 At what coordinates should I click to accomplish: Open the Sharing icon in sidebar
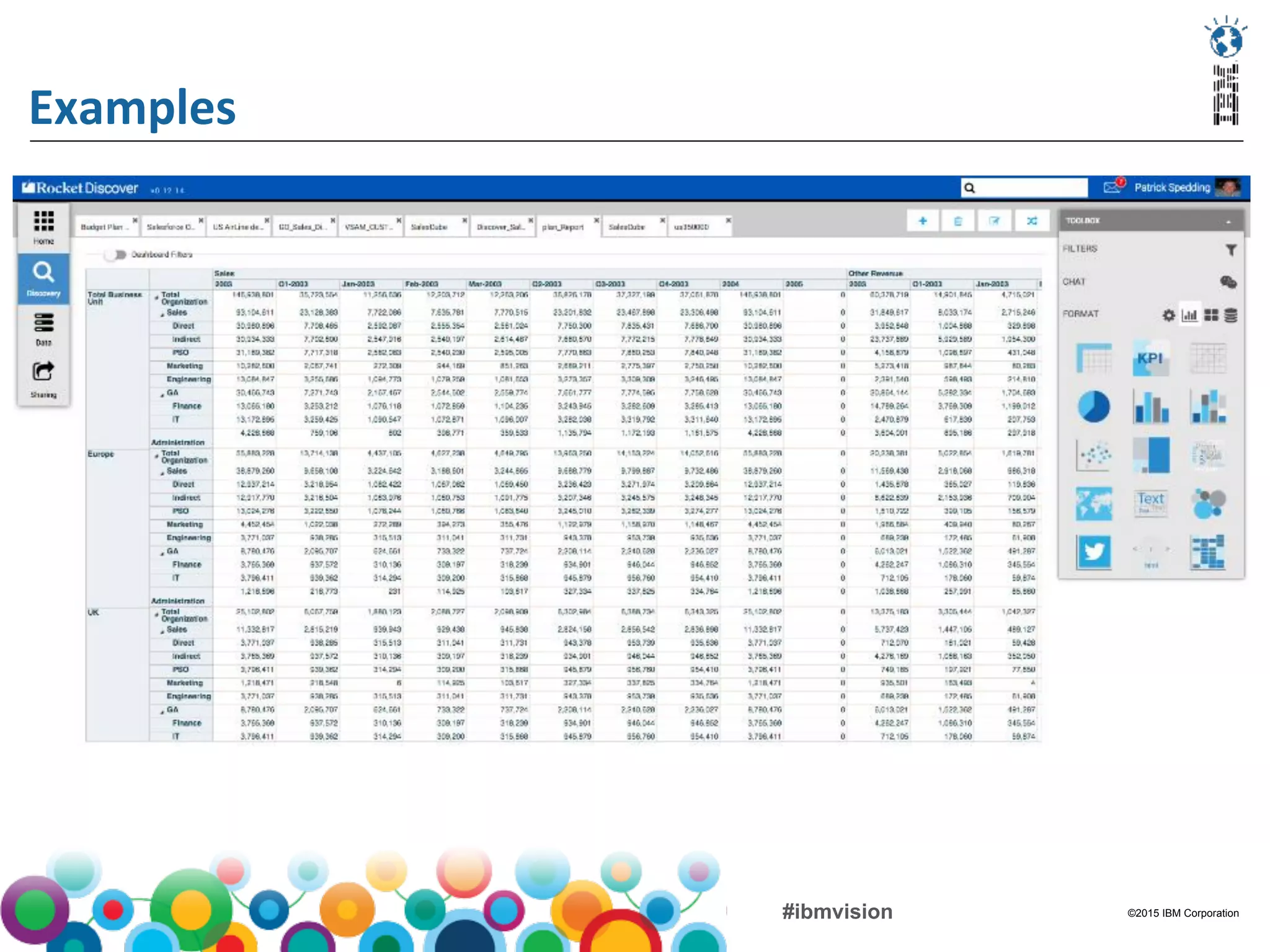[x=43, y=372]
